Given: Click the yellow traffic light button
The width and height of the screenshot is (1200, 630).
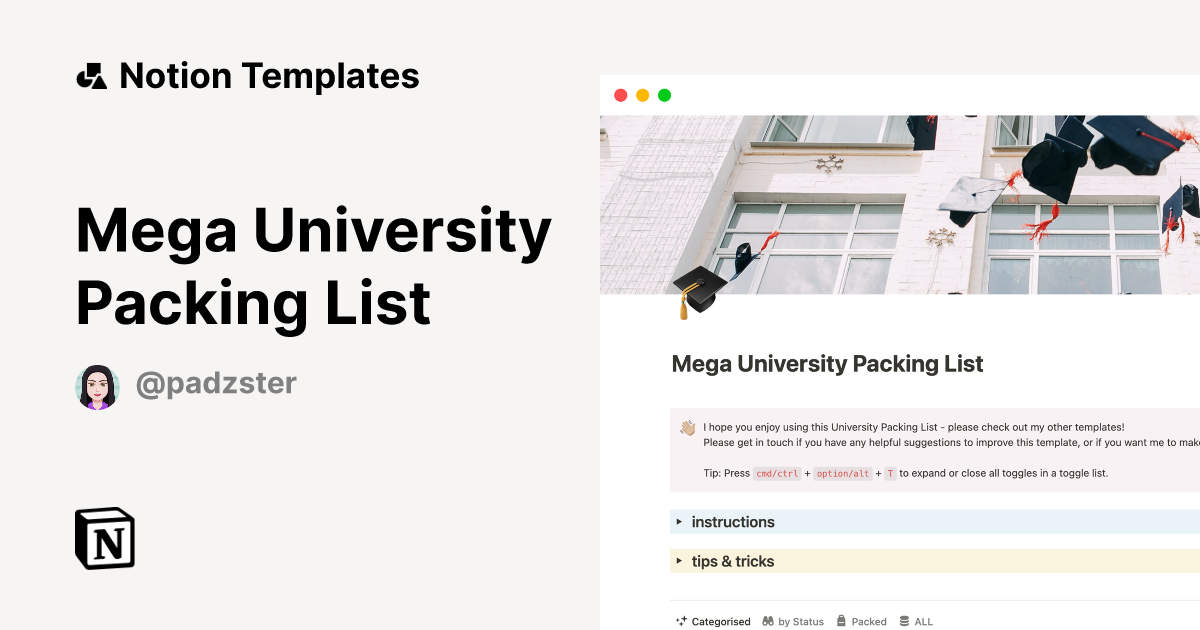Looking at the screenshot, I should point(642,95).
